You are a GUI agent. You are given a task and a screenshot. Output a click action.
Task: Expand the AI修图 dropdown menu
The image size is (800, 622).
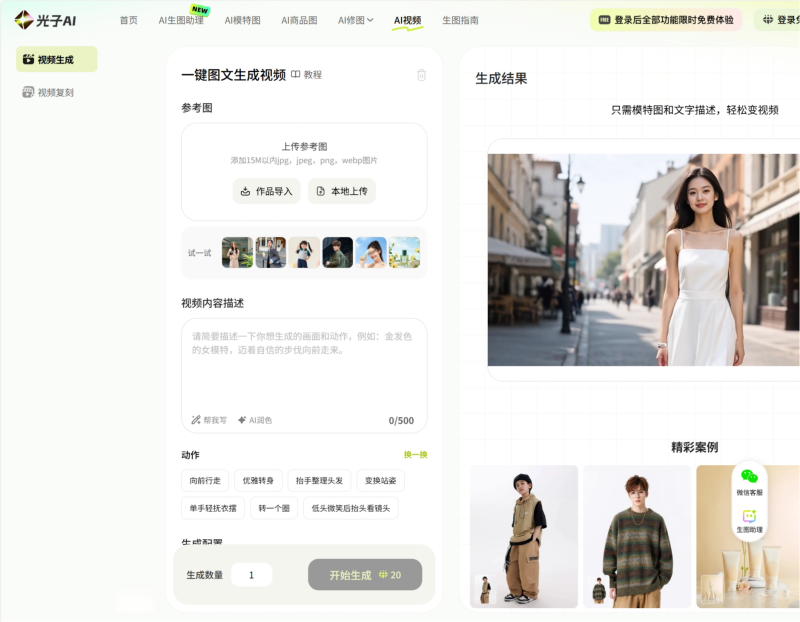[x=355, y=20]
